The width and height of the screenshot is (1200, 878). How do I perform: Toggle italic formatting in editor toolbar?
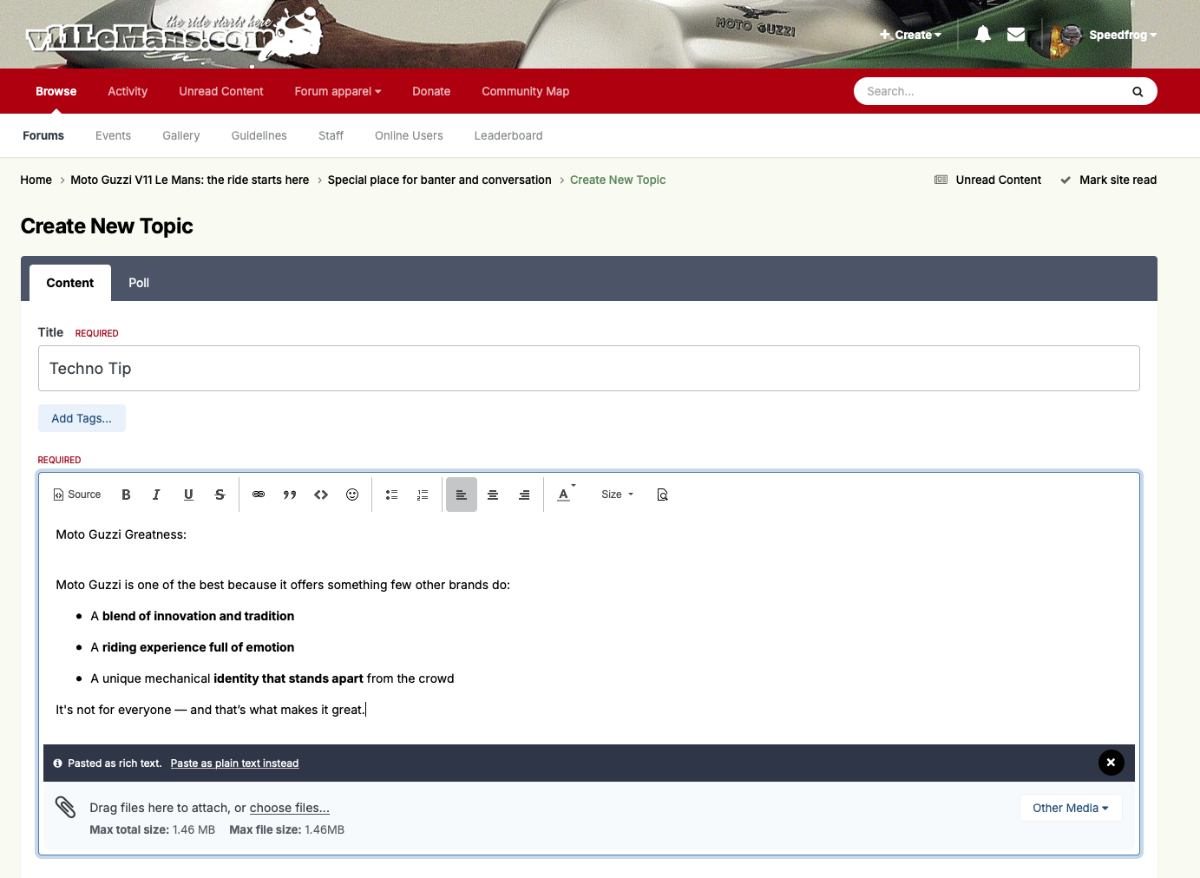click(157, 495)
